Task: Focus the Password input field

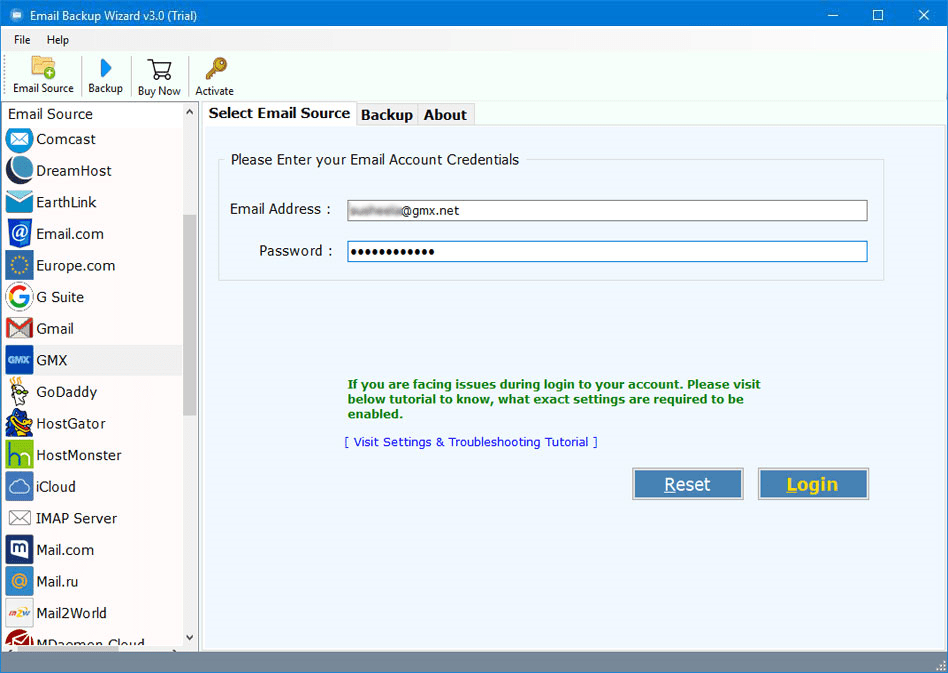Action: [607, 252]
